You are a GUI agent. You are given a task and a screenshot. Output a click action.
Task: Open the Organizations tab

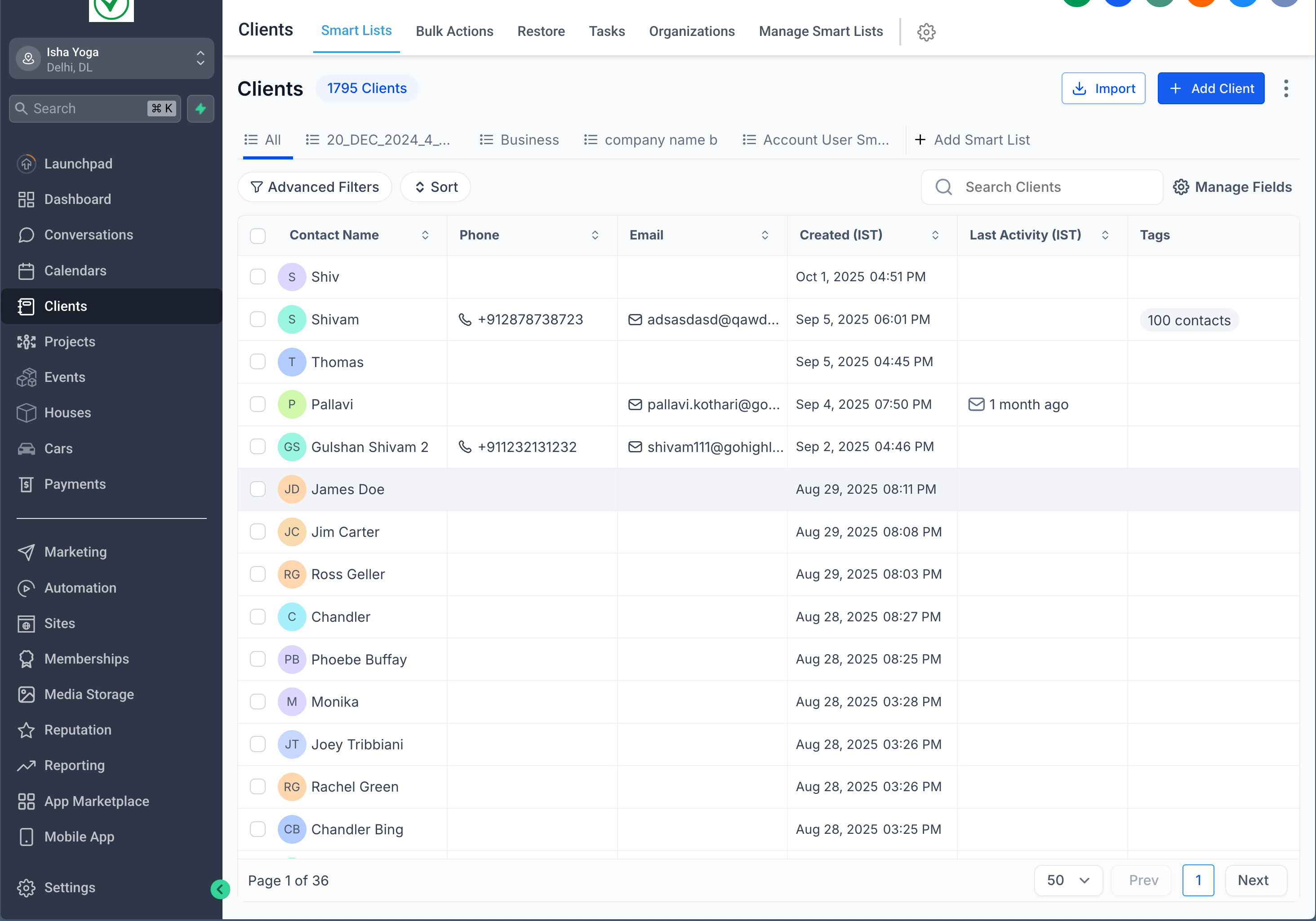point(692,31)
